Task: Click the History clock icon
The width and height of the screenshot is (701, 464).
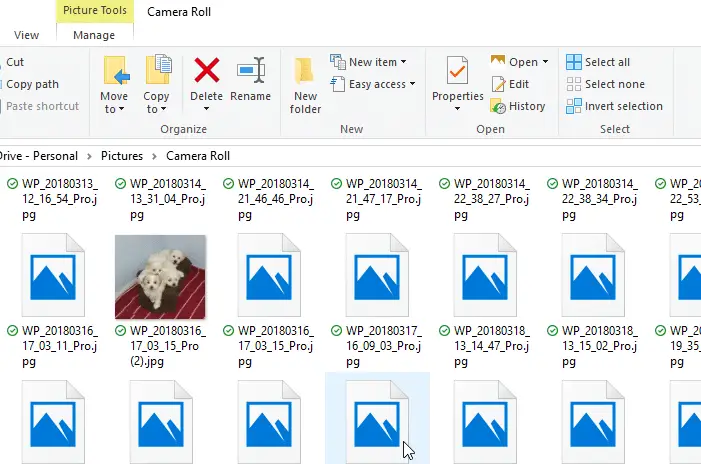Action: 498,106
